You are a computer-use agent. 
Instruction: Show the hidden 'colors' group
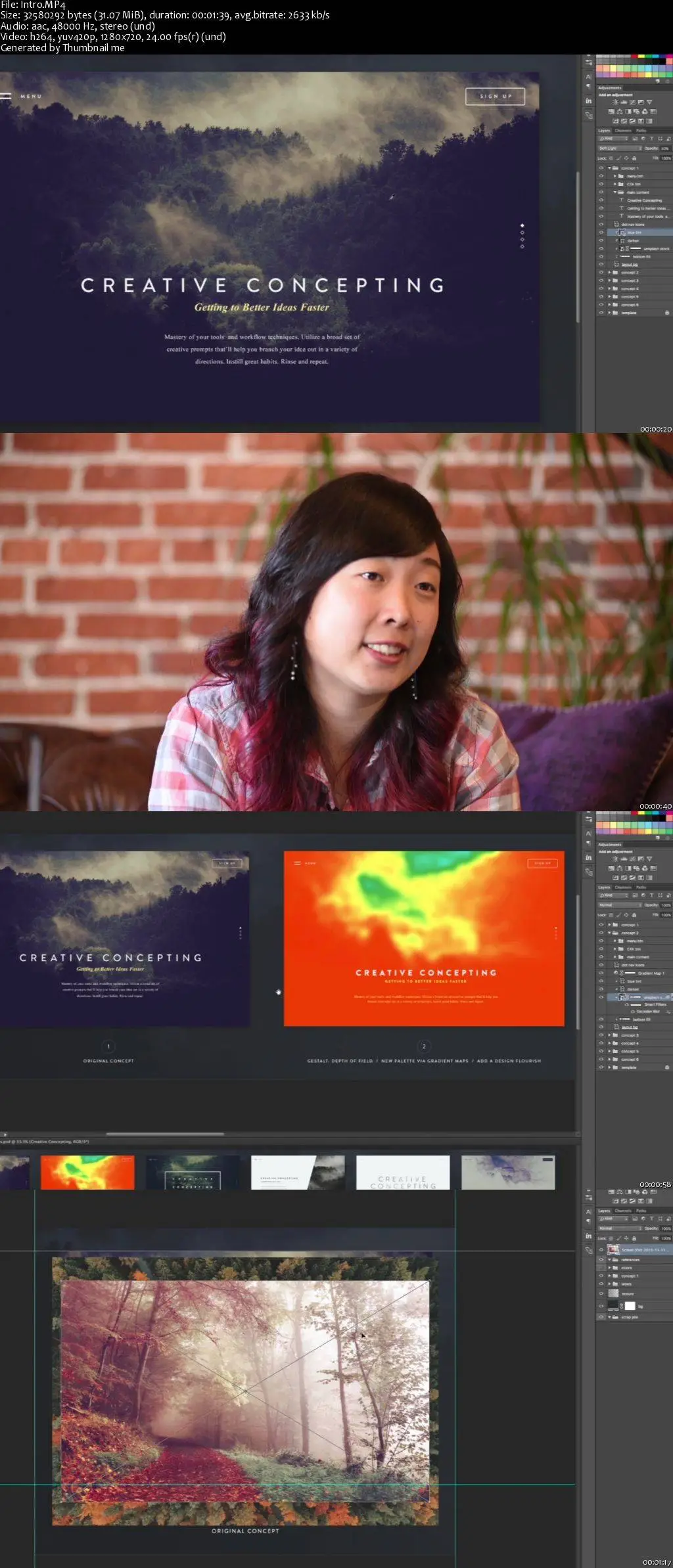(601, 1268)
